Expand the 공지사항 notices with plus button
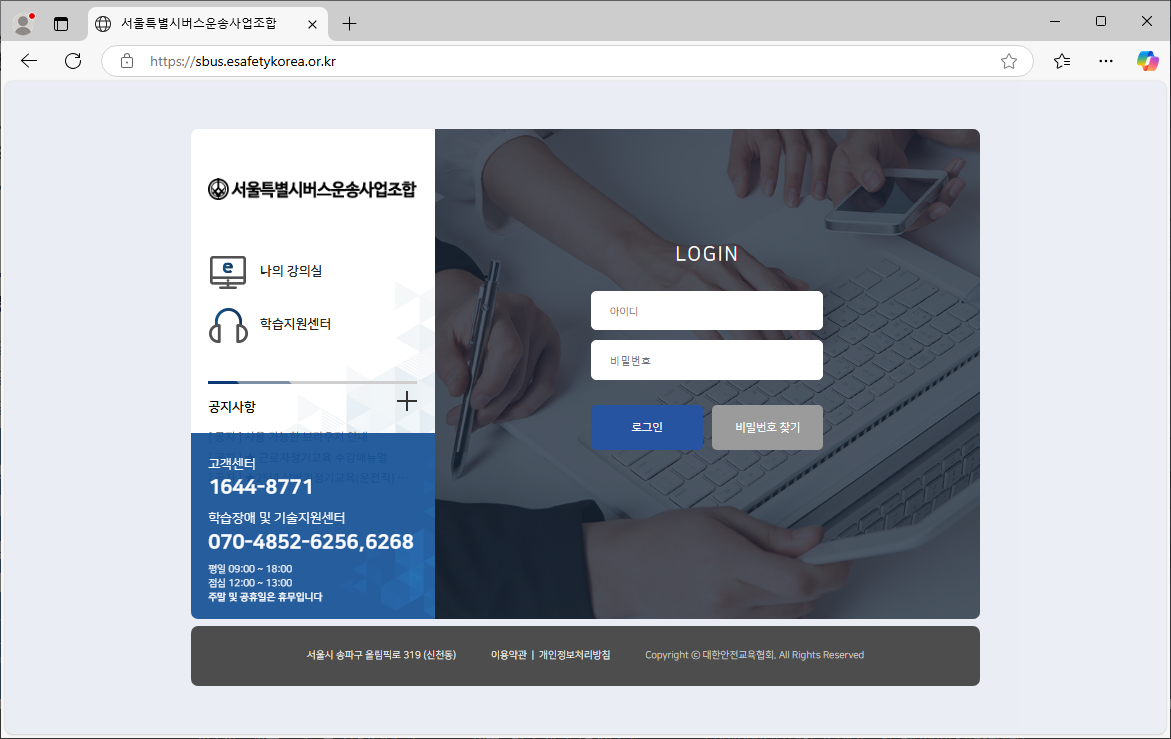The height and width of the screenshot is (739, 1171). 406,400
